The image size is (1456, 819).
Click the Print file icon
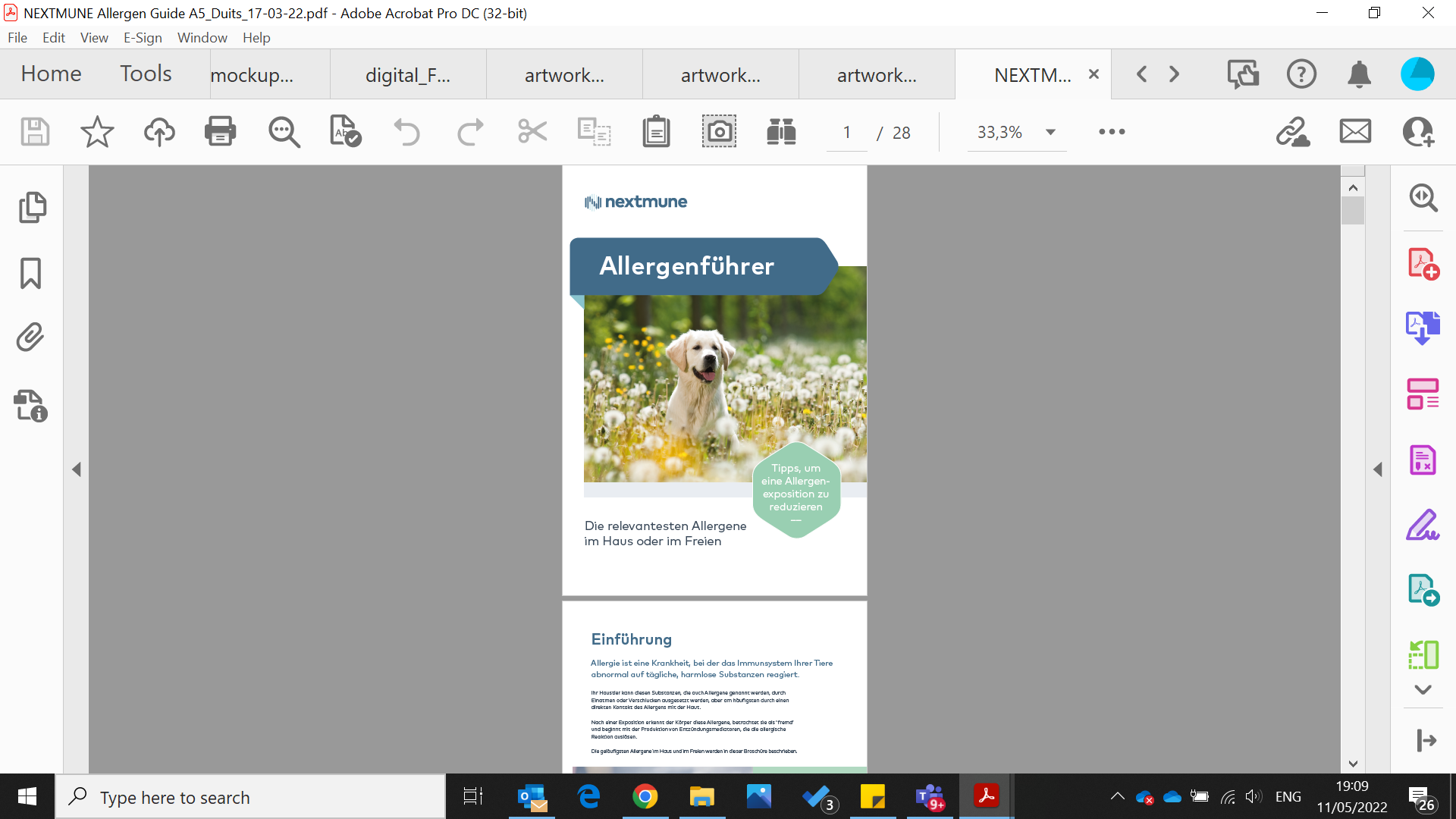[x=220, y=132]
